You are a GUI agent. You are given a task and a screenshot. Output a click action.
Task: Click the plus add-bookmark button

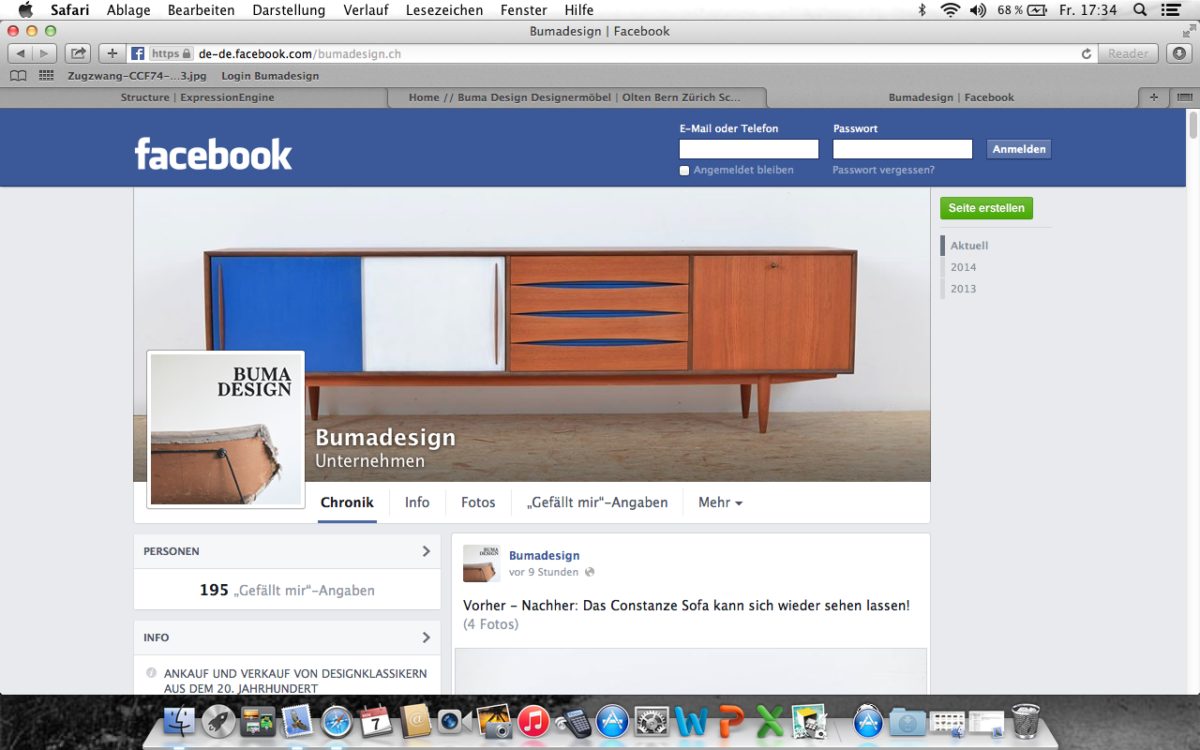[111, 54]
